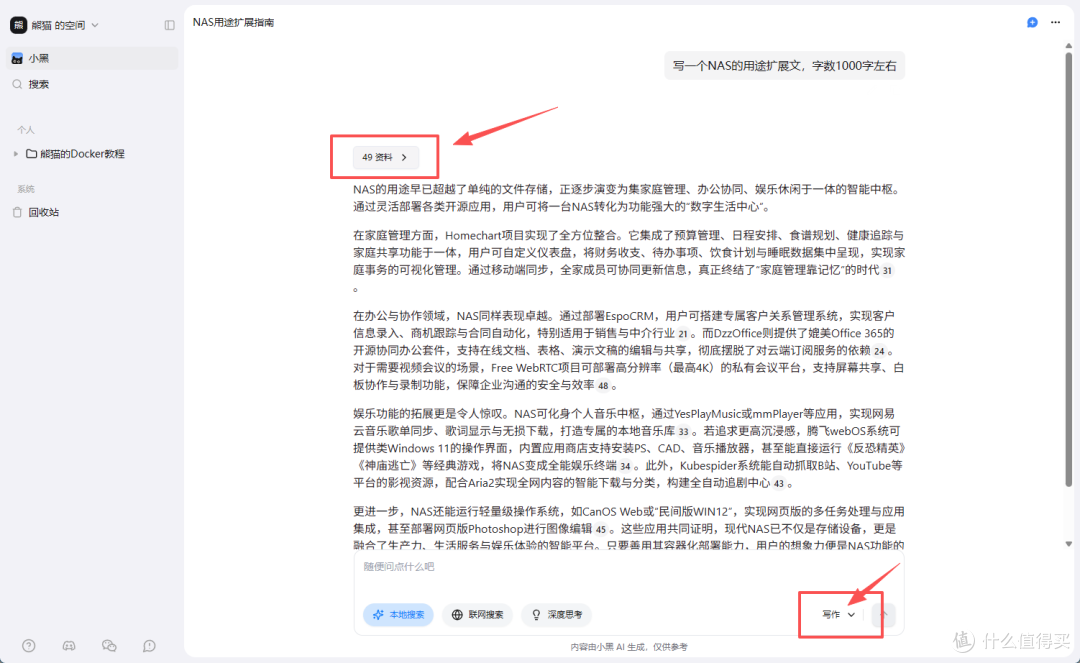The image size is (1080, 663).
Task: Start a new chat with blue icon
Action: [x=1032, y=23]
